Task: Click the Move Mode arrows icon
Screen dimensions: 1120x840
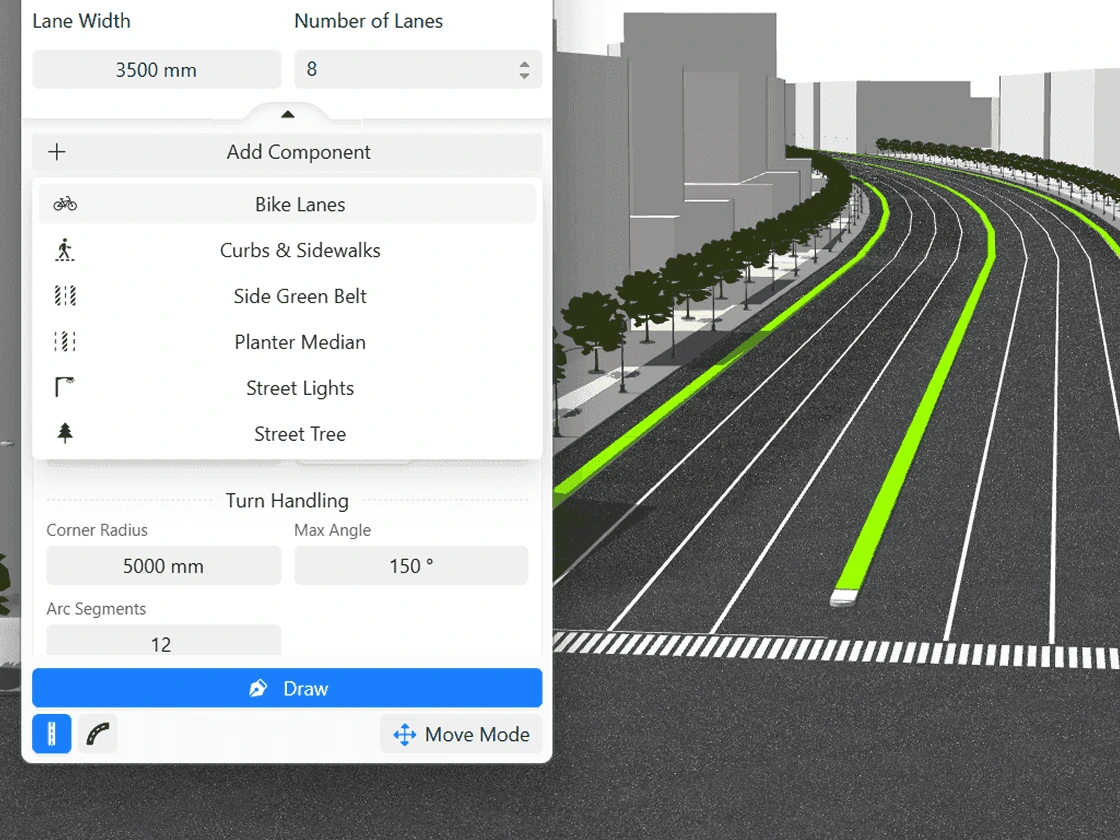Action: tap(404, 735)
